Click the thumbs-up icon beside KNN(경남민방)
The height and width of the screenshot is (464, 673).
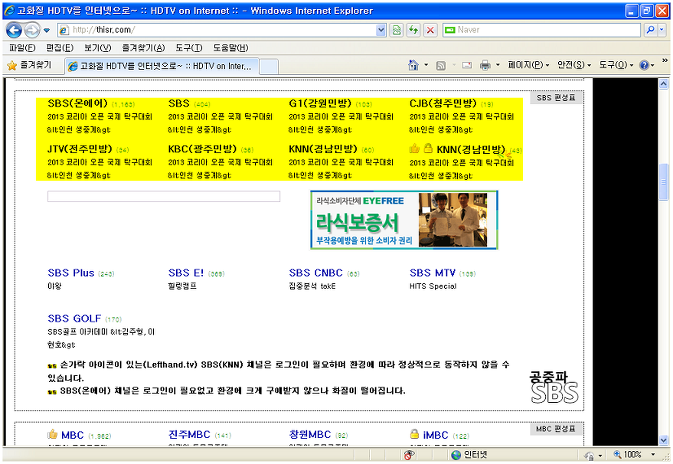pos(414,149)
